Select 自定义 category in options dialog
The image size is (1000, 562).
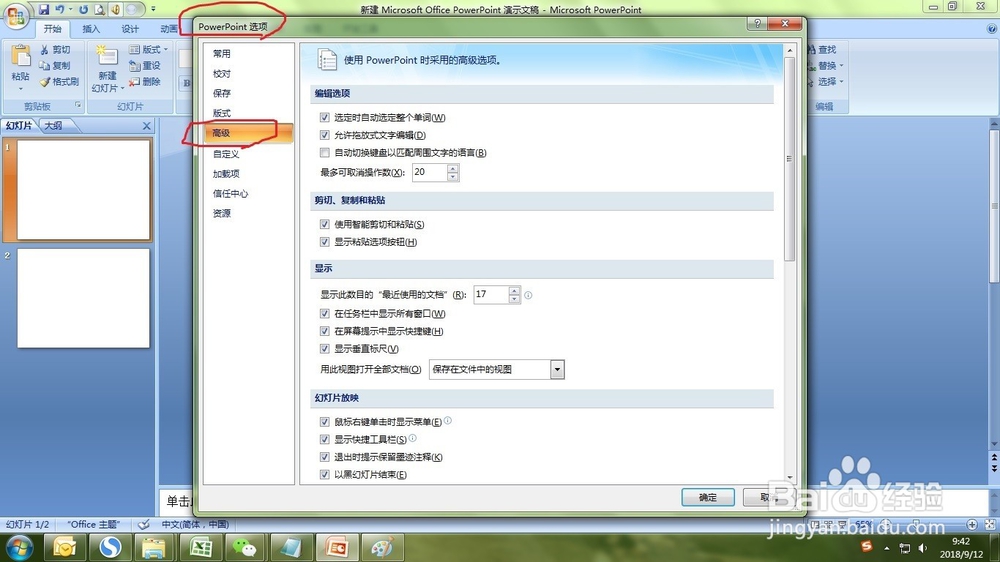point(226,154)
